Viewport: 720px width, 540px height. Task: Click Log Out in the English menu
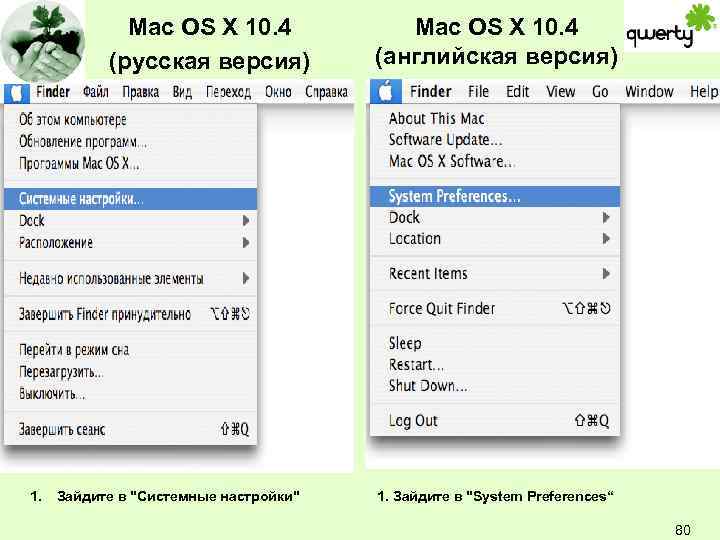[x=413, y=421]
